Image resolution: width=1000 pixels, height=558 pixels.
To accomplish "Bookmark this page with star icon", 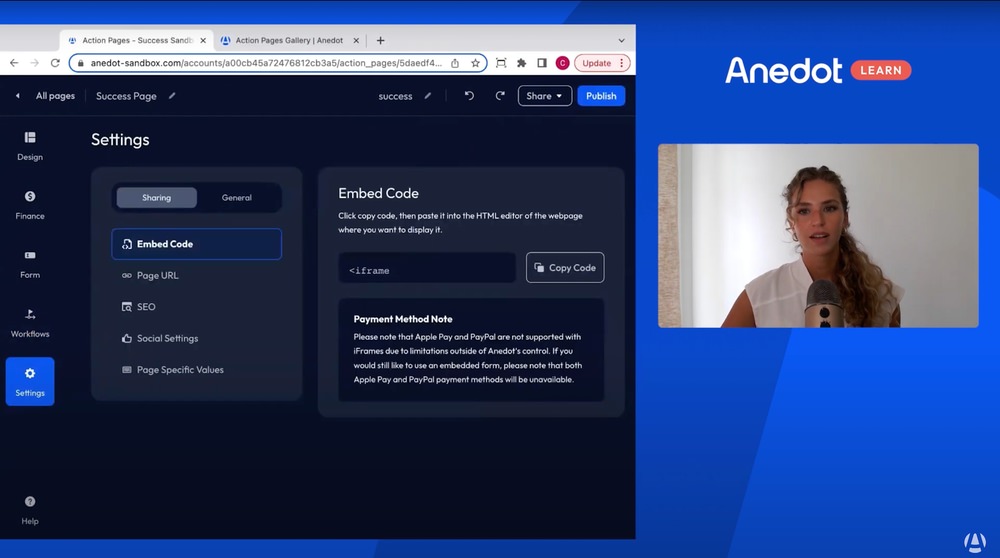I will tap(475, 63).
